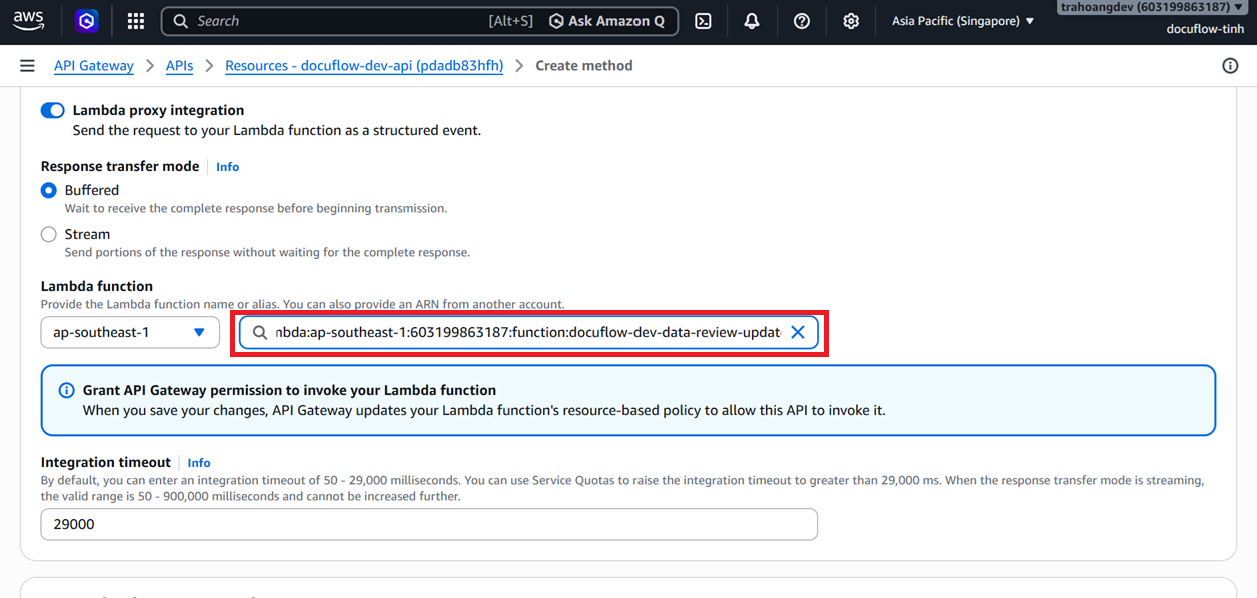1257x598 pixels.
Task: Open Resources - docuflow-dev-api breadcrumb link
Action: click(x=364, y=66)
